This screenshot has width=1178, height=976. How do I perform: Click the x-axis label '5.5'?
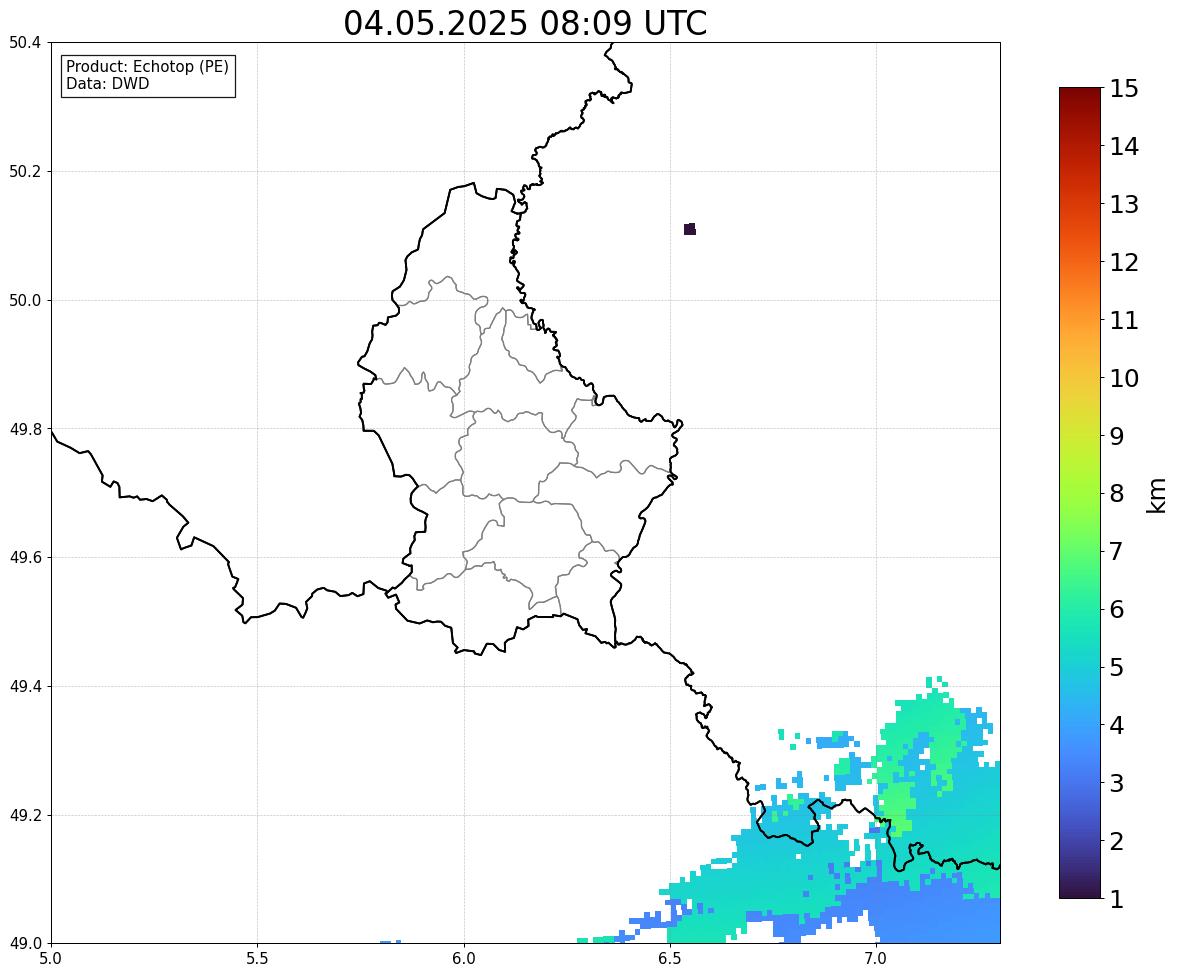pos(257,959)
